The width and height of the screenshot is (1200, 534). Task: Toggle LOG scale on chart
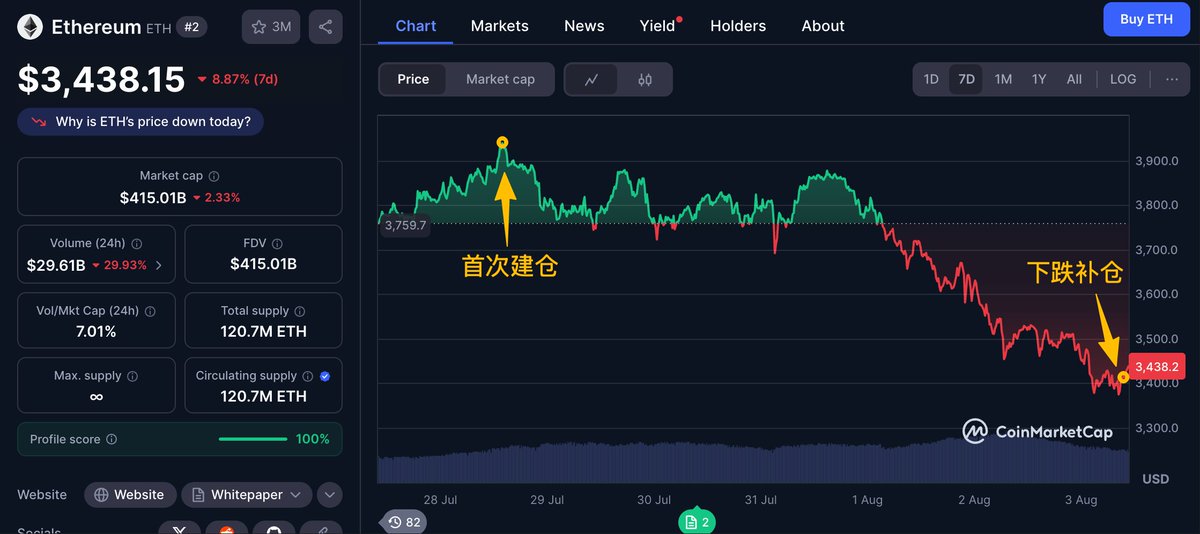1123,79
